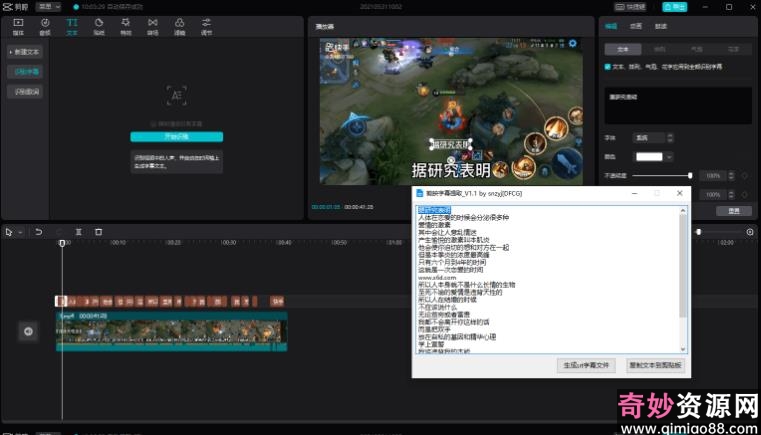The width and height of the screenshot is (761, 435).
Task: Open the 调节 (Adjust) panel icon
Action: click(207, 25)
